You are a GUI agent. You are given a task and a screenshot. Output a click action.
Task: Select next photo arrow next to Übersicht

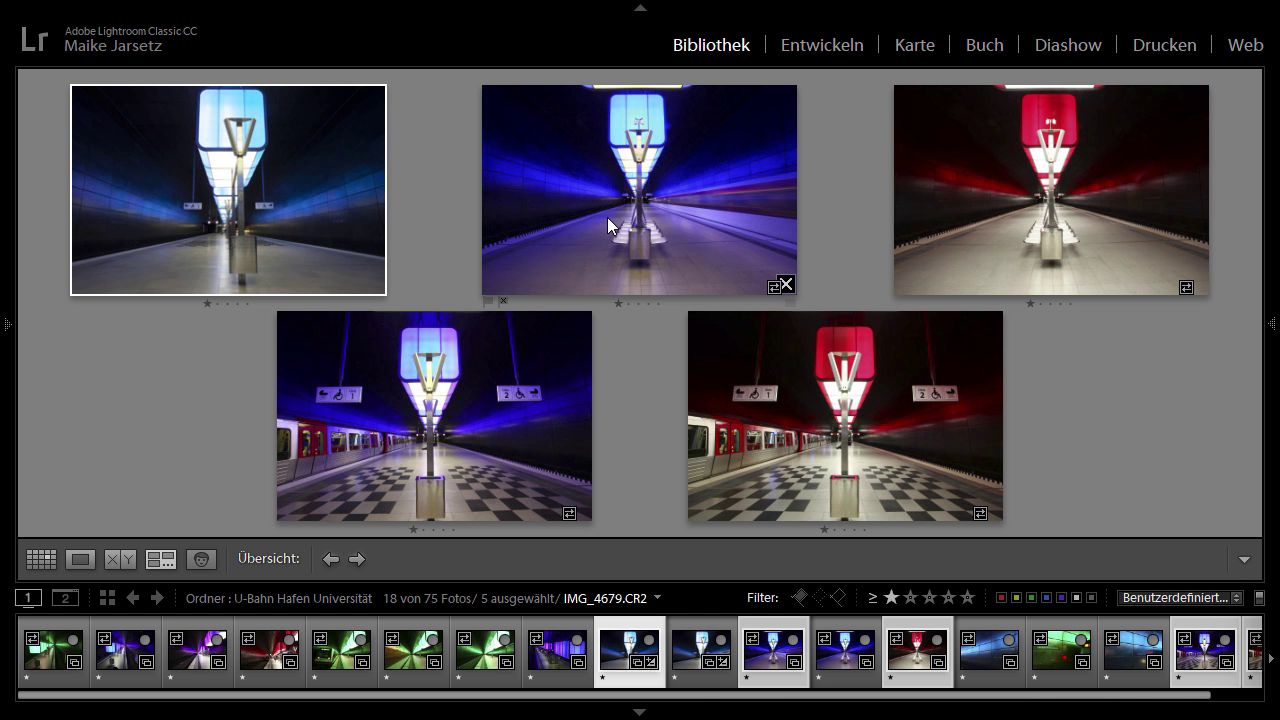(x=357, y=559)
